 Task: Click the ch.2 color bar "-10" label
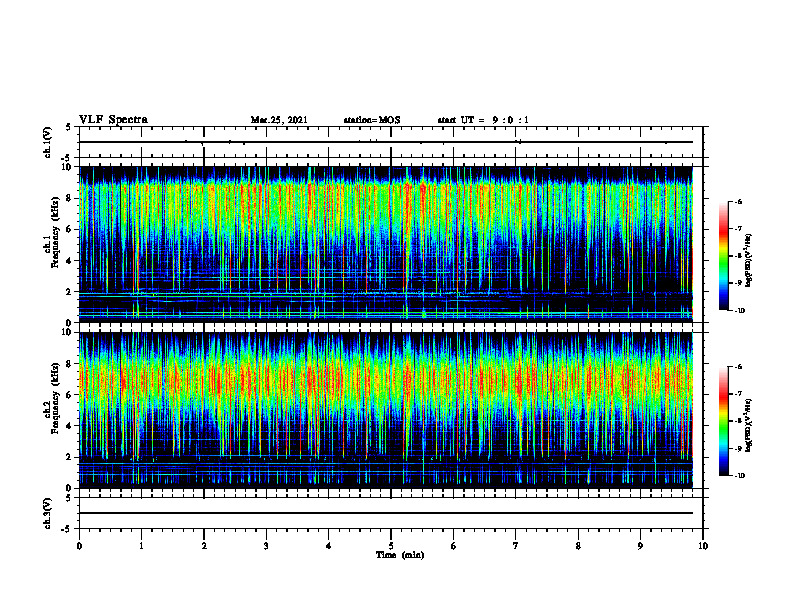740,476
